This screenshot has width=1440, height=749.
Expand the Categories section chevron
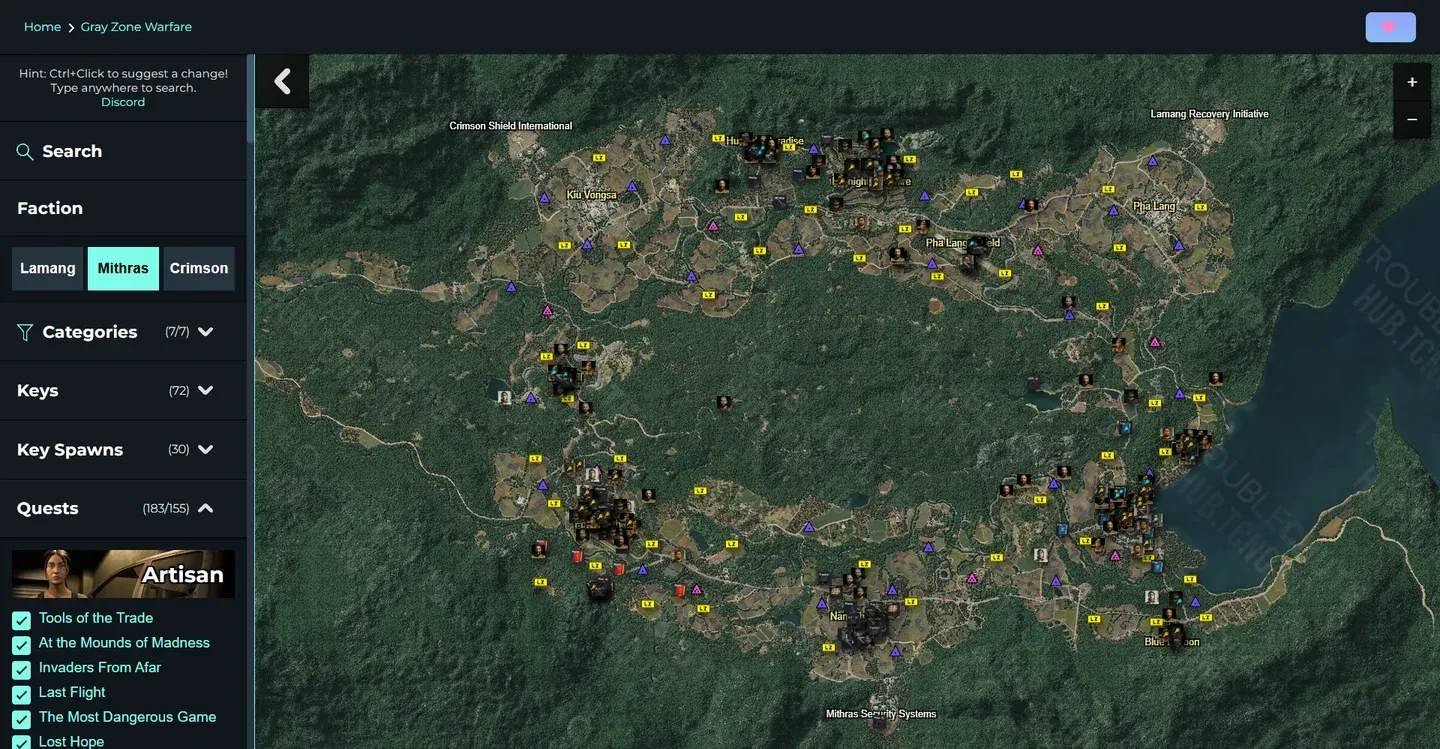coord(206,332)
